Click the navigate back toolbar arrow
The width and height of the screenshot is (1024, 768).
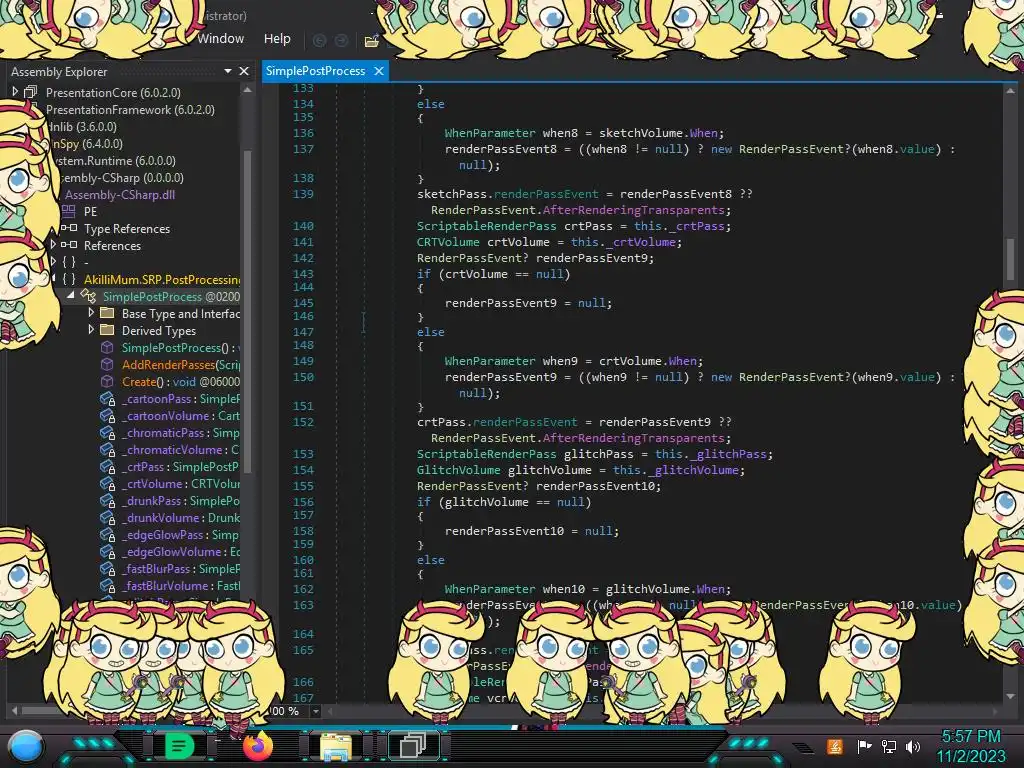click(x=319, y=40)
